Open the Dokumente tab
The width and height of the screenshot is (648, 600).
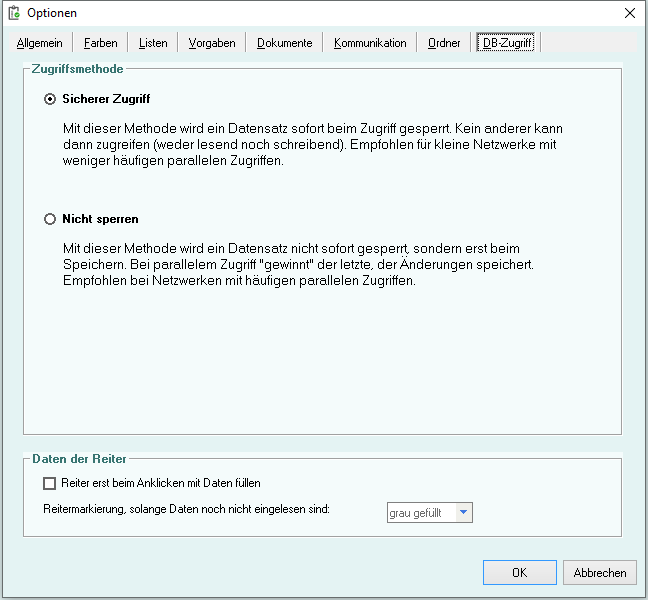pyautogui.click(x=284, y=43)
